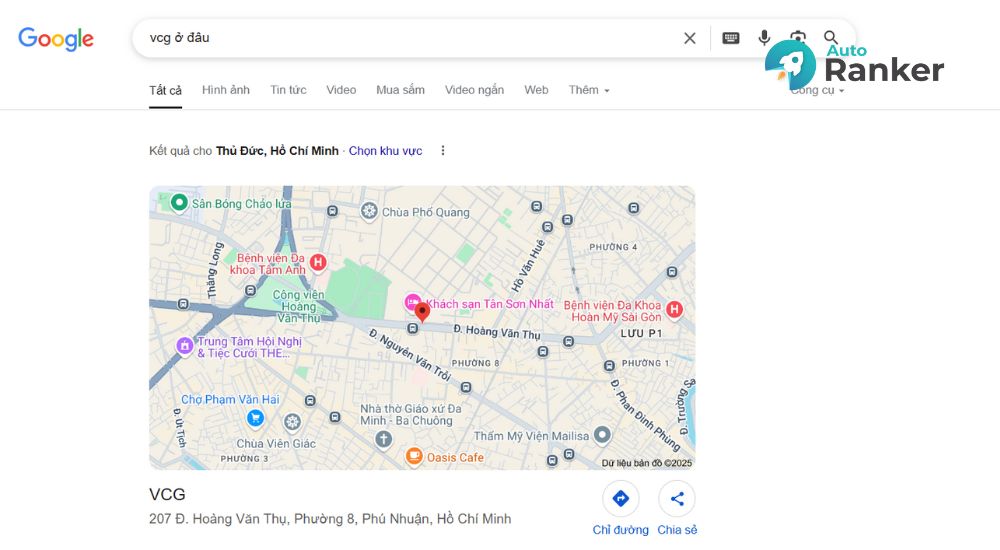Click the search field containing 'vcg ở đâu'

coord(408,38)
